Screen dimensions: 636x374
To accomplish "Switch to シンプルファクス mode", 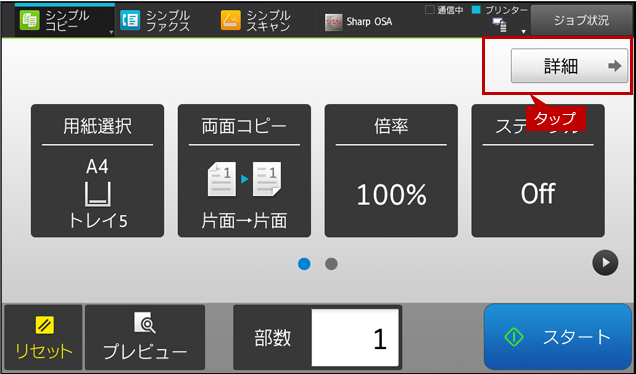I will pyautogui.click(x=155, y=20).
